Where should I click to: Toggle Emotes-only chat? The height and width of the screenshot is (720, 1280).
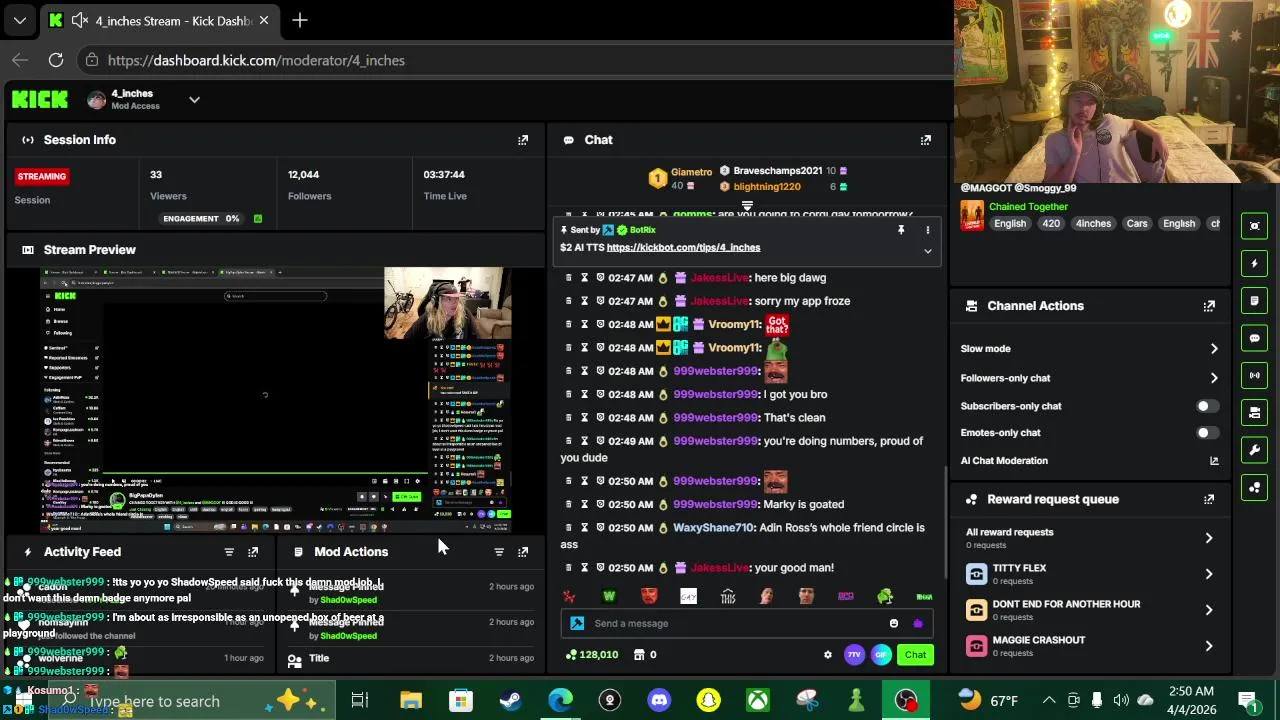[x=1207, y=433]
